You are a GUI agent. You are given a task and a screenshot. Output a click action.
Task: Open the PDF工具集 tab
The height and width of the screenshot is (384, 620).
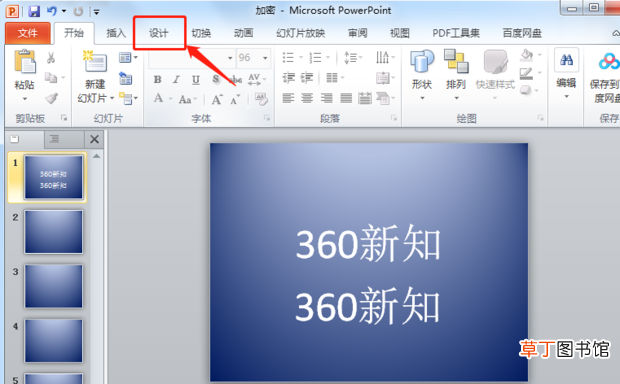click(x=456, y=33)
